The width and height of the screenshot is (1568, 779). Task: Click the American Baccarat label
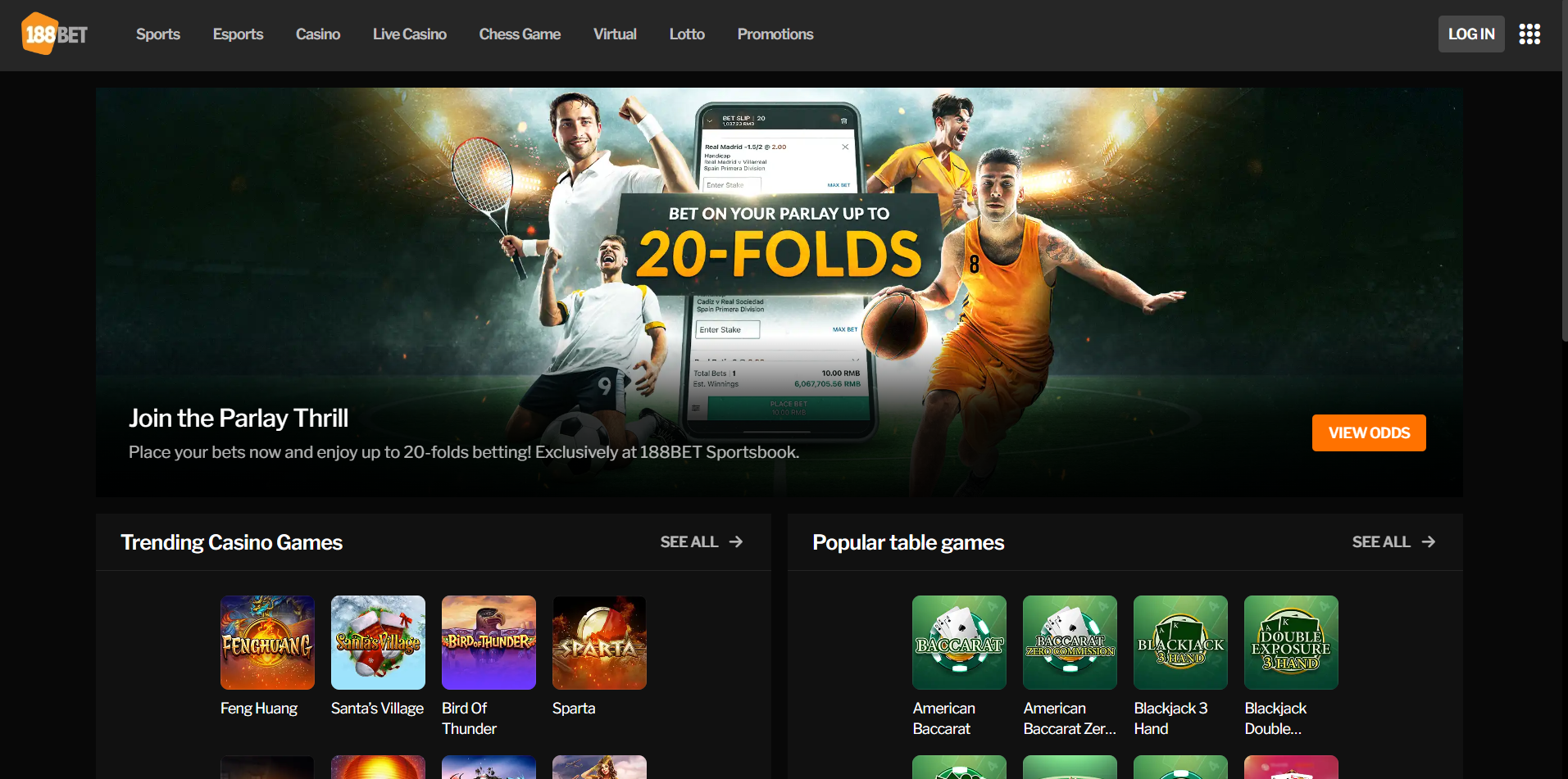coord(944,718)
